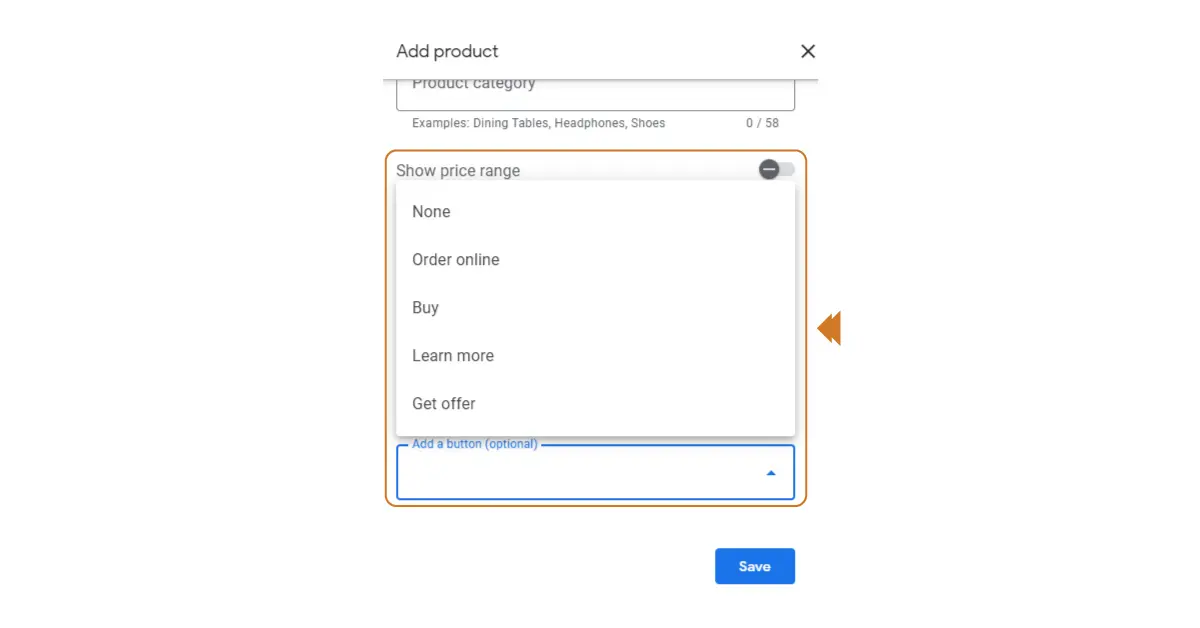Select None from the button options

[431, 212]
